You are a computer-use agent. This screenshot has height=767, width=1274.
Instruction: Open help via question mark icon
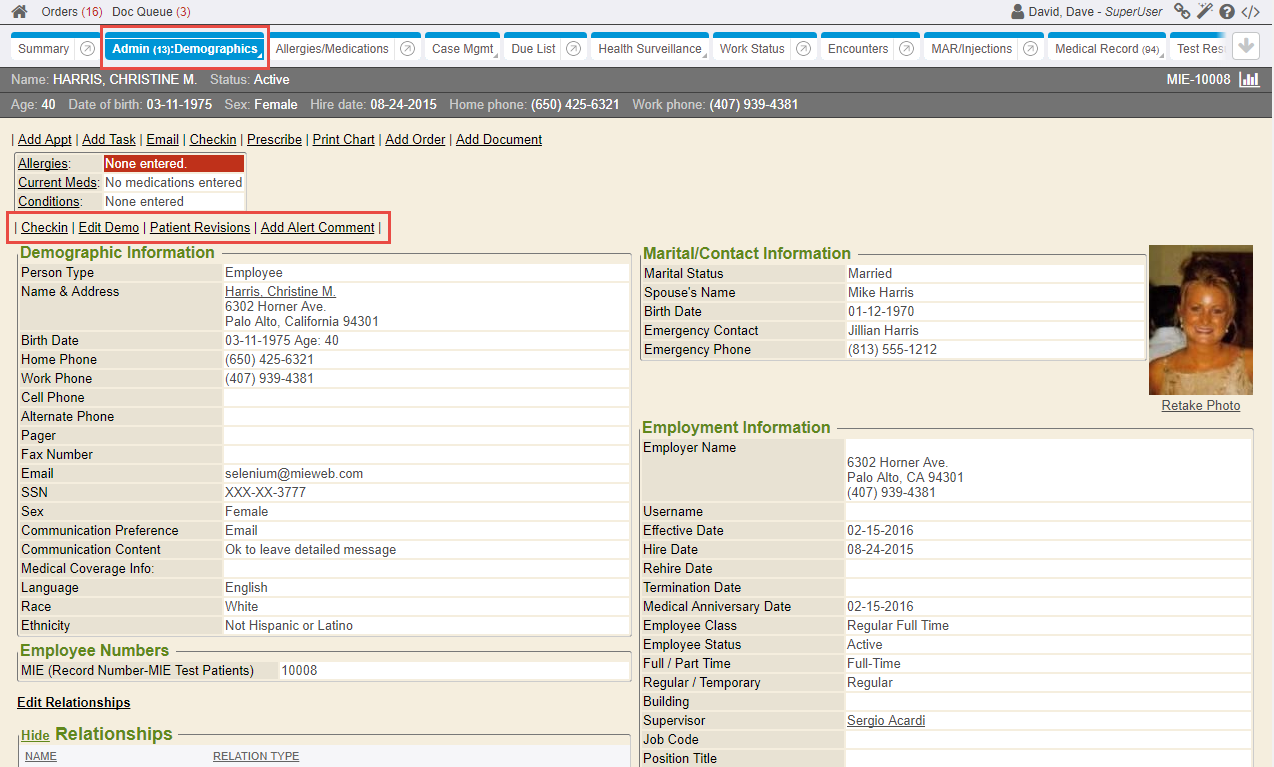tap(1227, 12)
